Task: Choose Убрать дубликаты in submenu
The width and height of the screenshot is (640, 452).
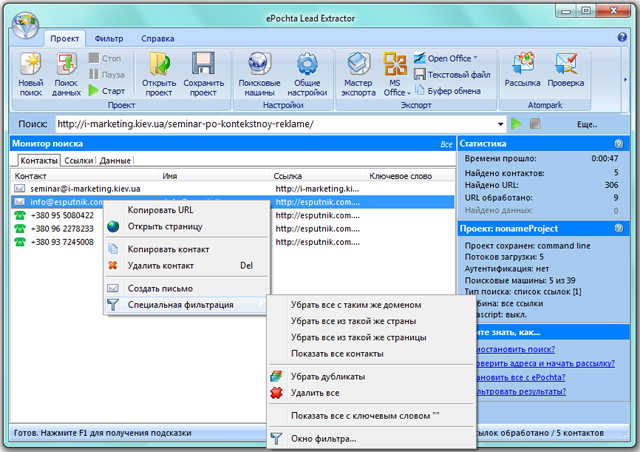Action: [371, 376]
